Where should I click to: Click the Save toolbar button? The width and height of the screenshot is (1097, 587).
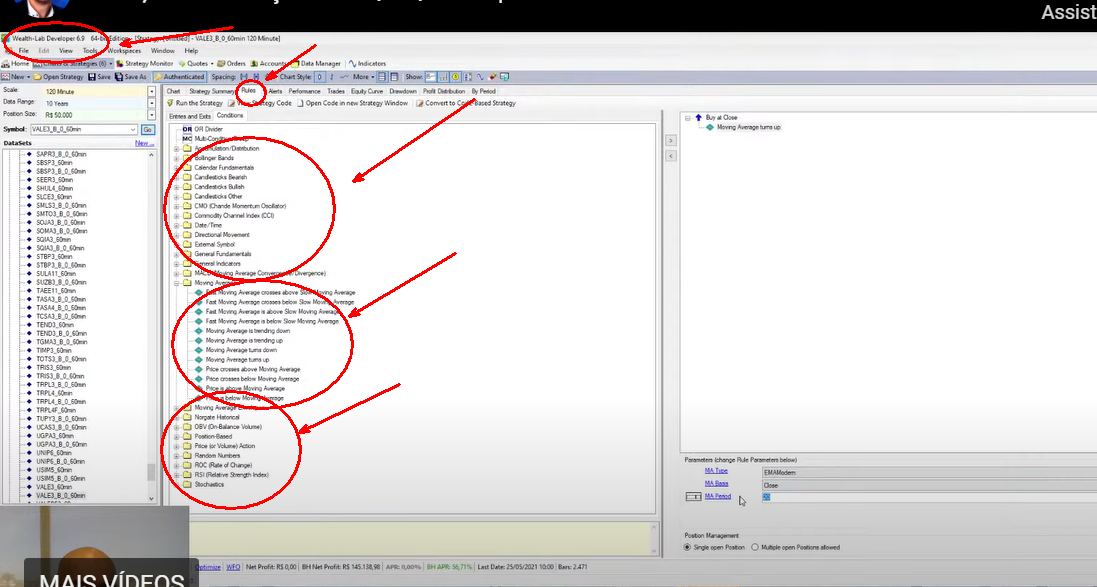click(x=99, y=77)
